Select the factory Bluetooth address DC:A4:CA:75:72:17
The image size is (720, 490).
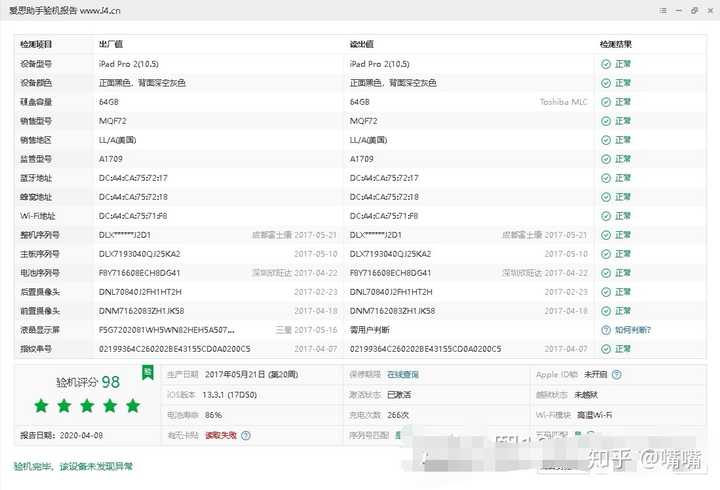(133, 178)
